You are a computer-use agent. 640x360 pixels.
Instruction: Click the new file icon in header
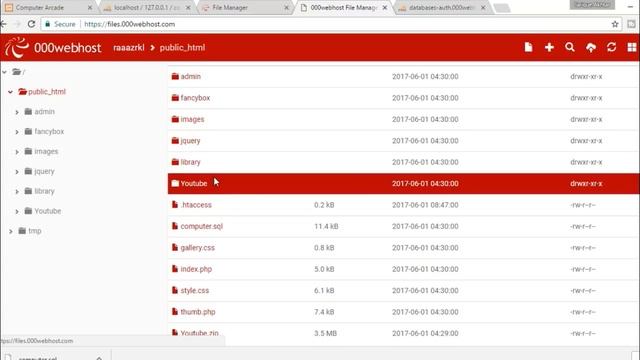528,47
